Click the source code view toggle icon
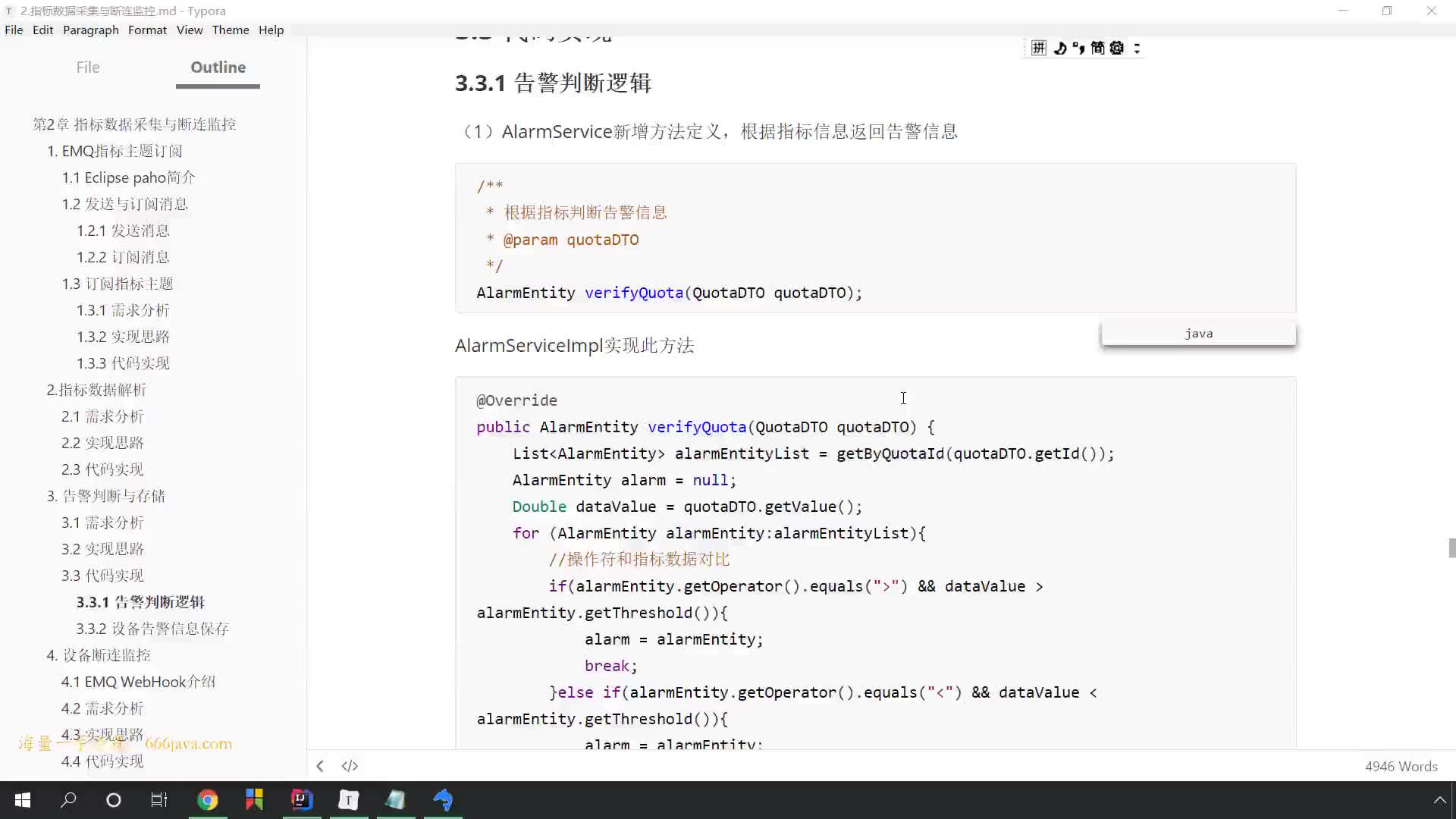 349,765
